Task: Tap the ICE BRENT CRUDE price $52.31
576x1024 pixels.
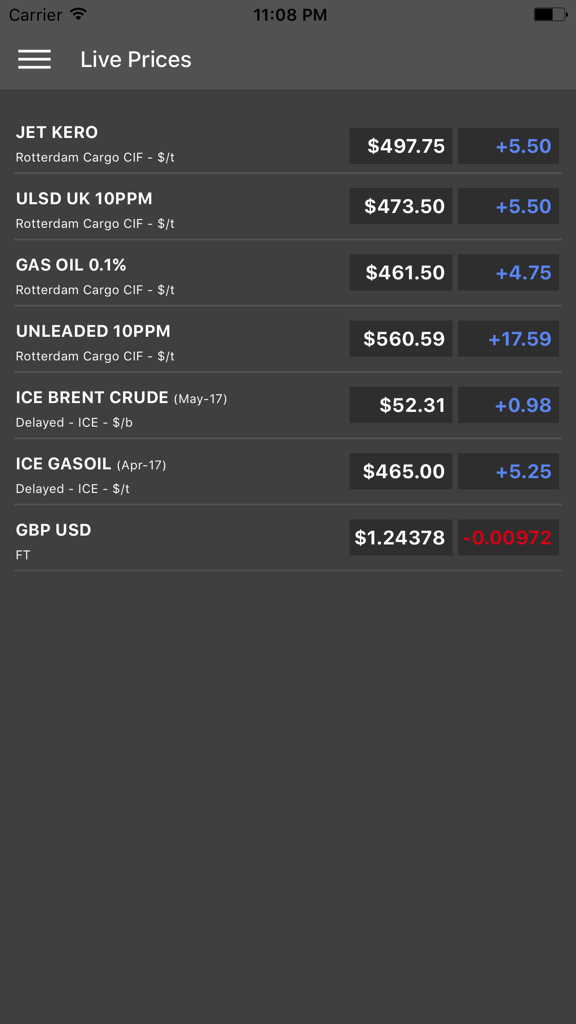Action: (x=400, y=404)
